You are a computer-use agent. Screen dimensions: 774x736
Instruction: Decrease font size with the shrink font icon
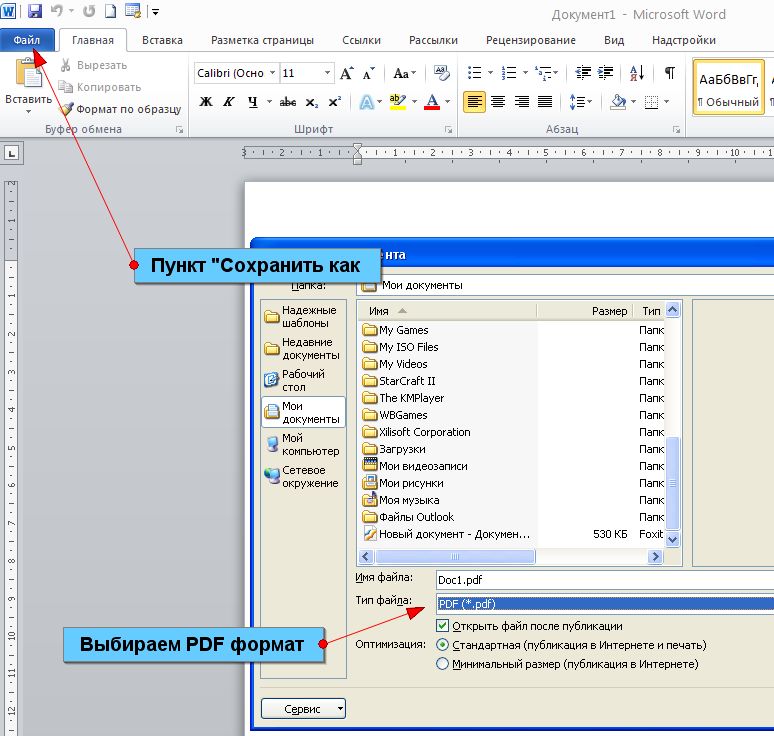tap(369, 74)
